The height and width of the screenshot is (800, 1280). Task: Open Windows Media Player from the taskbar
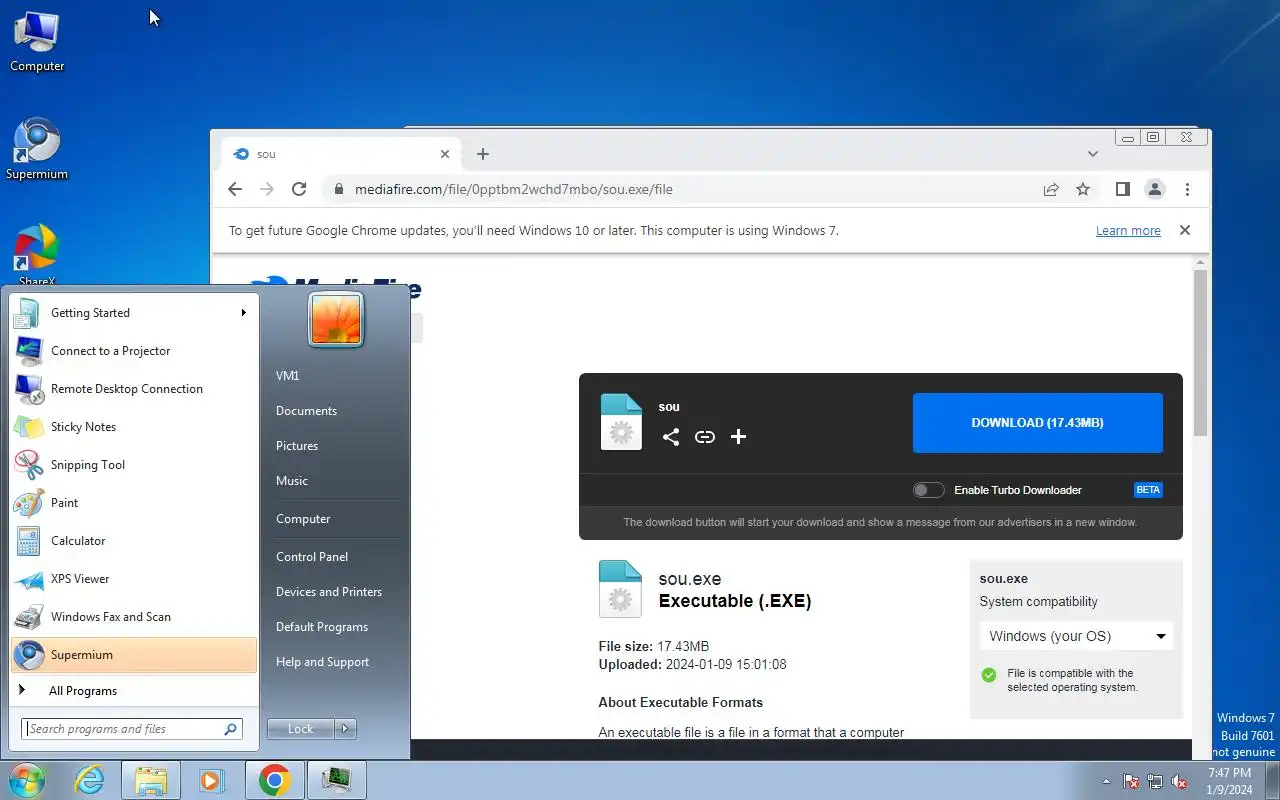212,780
